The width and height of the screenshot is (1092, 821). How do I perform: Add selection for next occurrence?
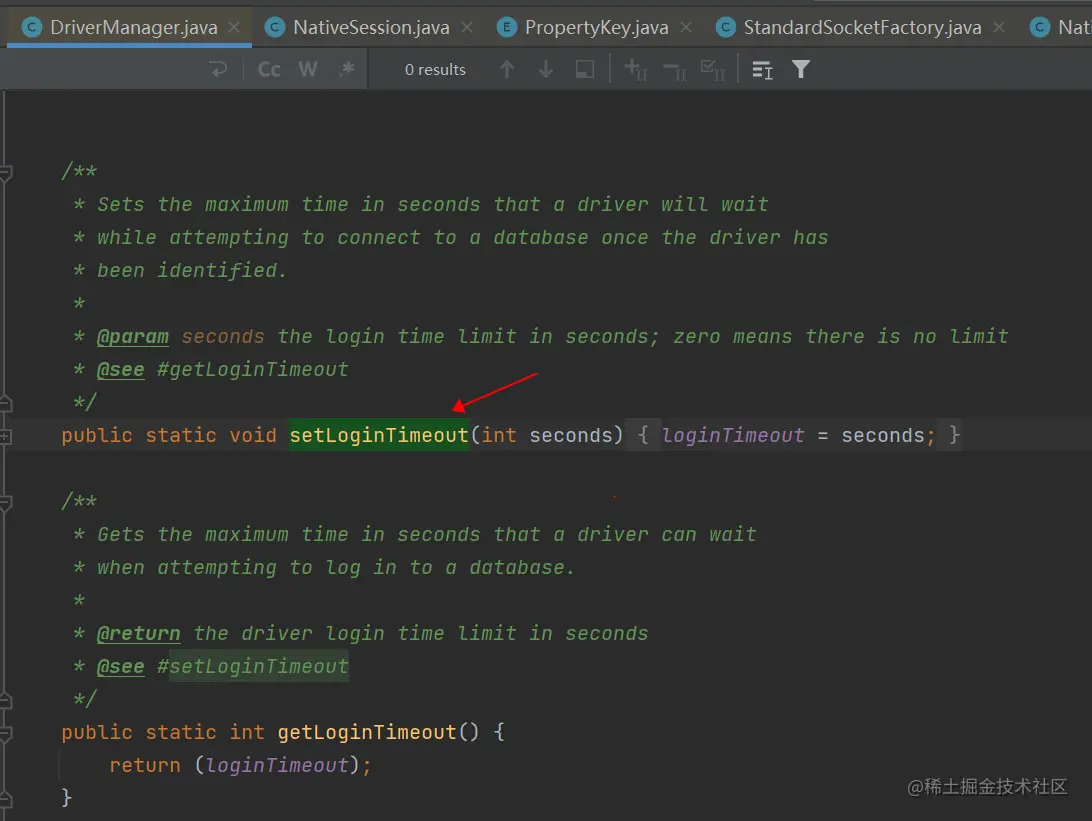tap(635, 70)
